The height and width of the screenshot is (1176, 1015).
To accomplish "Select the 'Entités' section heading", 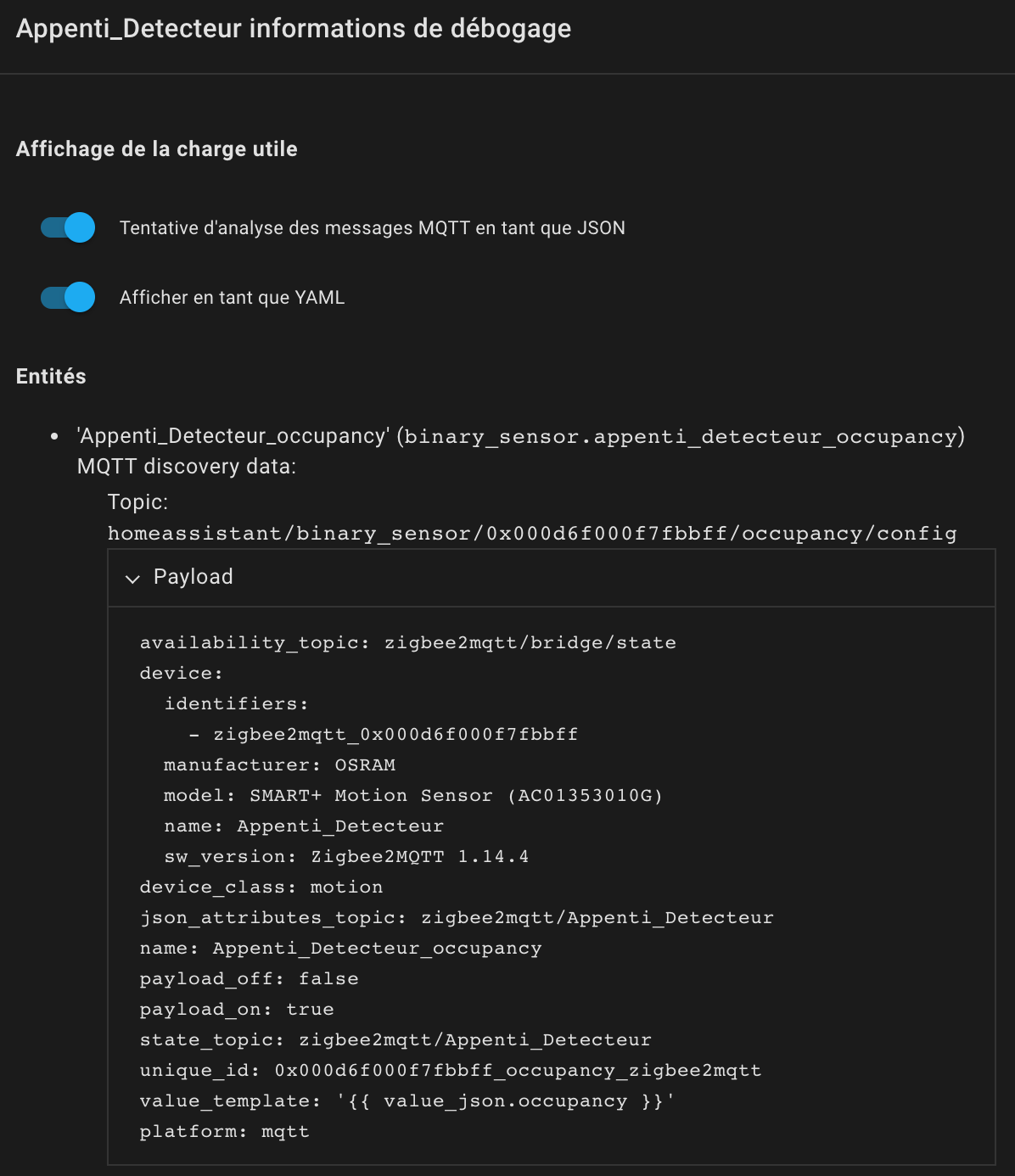I will point(51,375).
